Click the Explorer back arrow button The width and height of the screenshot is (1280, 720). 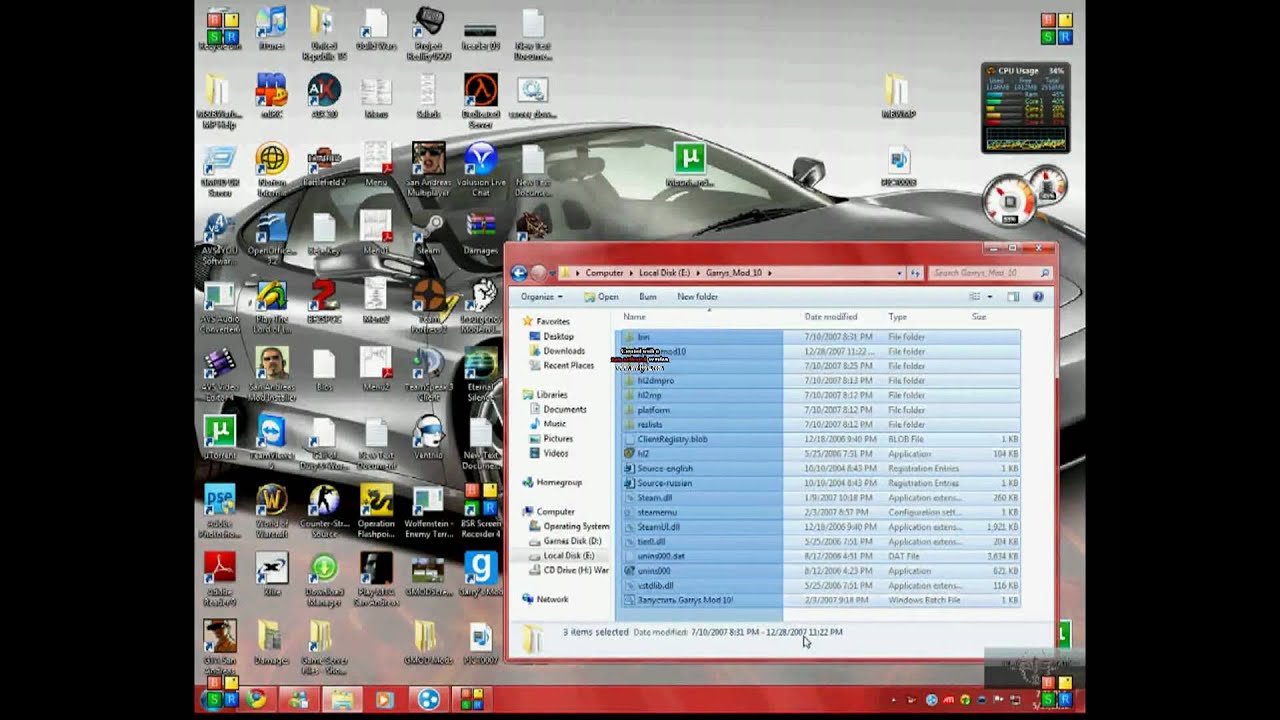tap(519, 273)
